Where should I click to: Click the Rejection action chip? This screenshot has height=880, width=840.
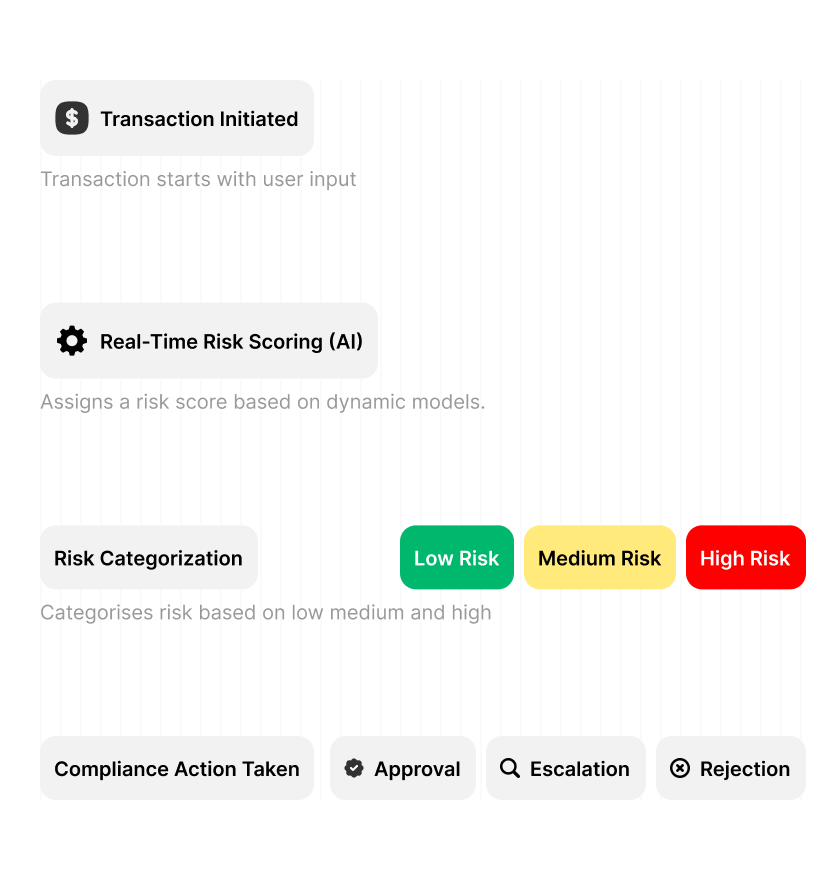[x=731, y=768]
